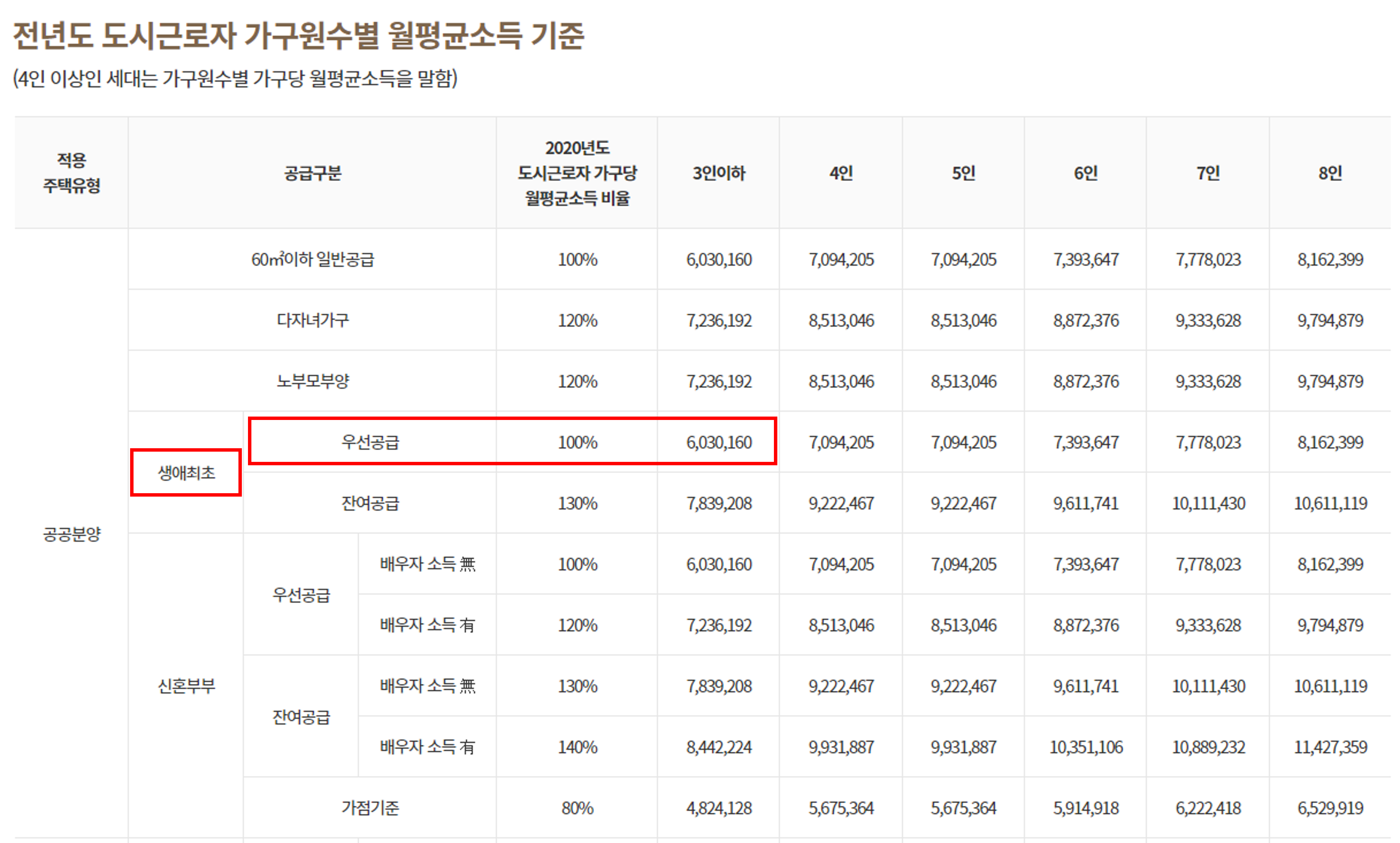Click the value 10,889,232
This screenshot has height=843, width=1400.
[1208, 747]
